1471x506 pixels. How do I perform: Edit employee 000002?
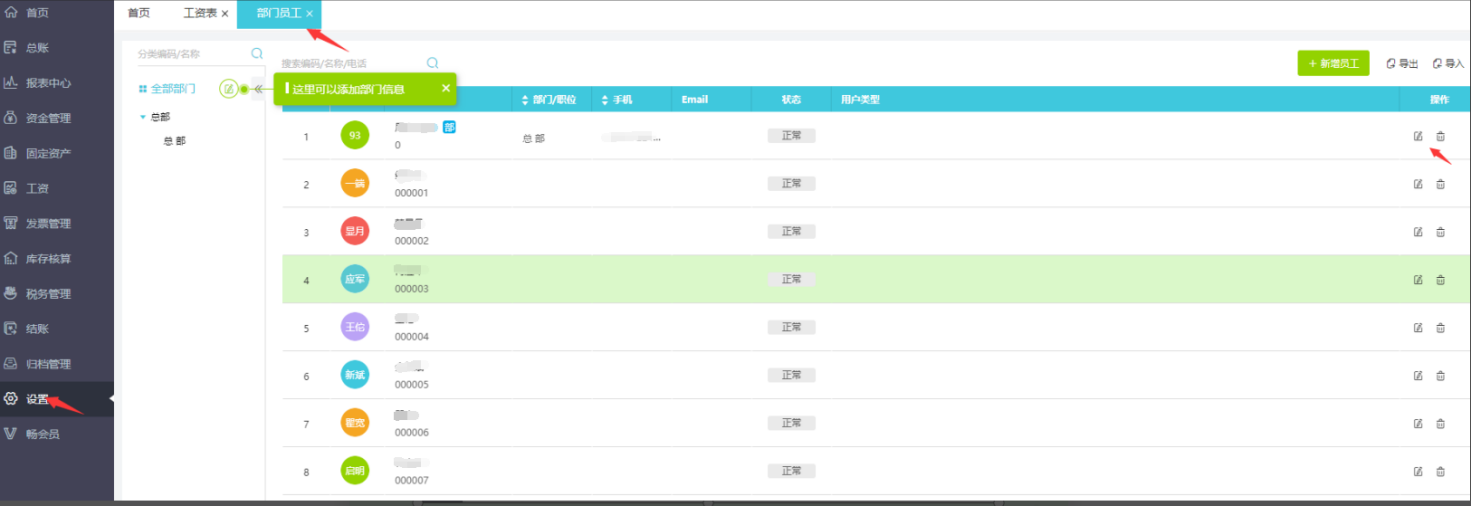tap(1418, 232)
